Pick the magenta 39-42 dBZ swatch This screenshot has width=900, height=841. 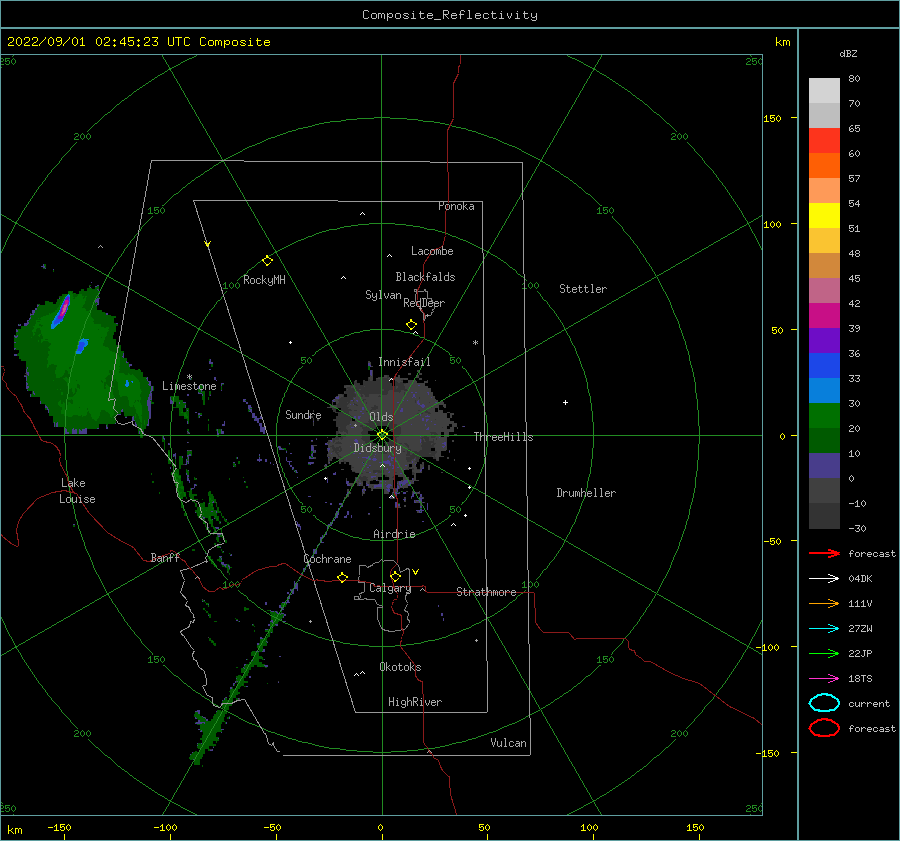point(824,316)
